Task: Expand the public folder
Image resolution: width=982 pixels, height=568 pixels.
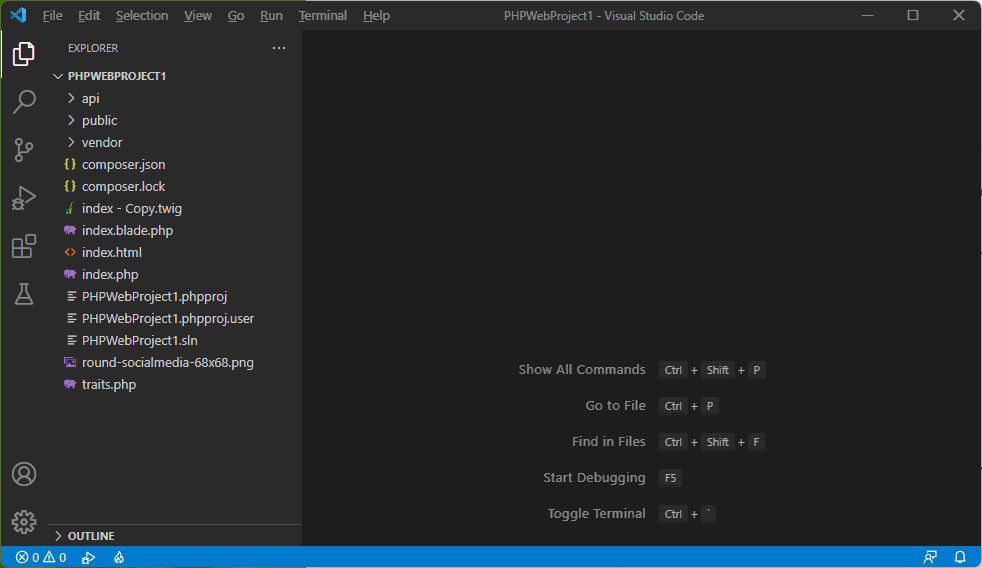Action: coord(71,120)
